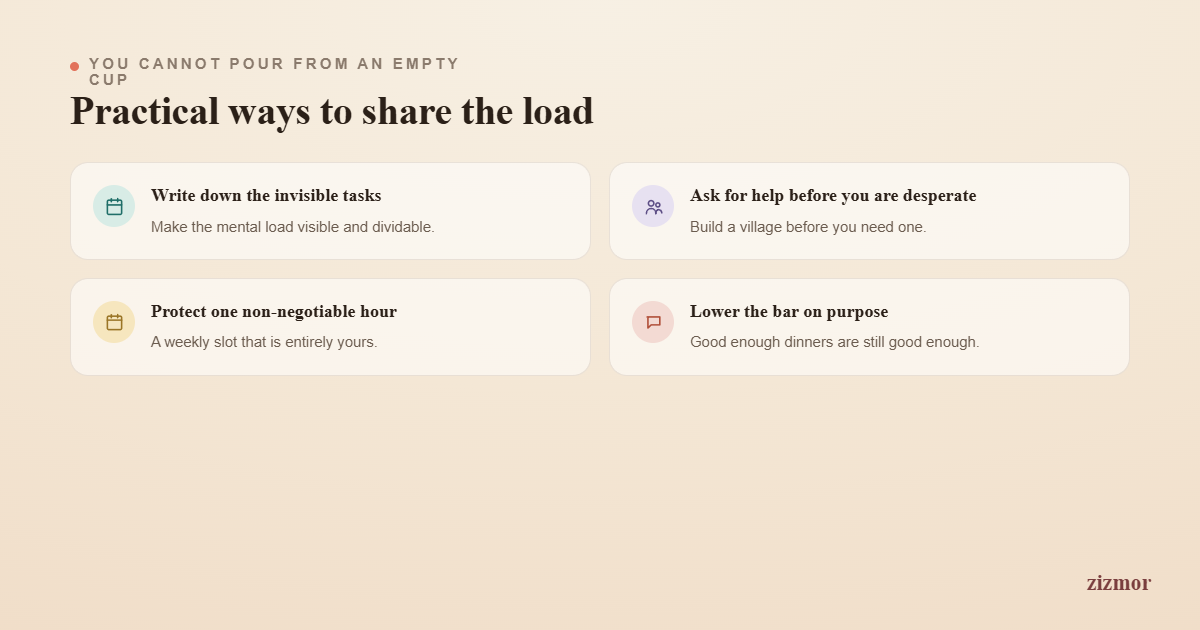Viewport: 1200px width, 630px height.
Task: Click the orange dot beside the eyebrow text
Action: coord(74,66)
